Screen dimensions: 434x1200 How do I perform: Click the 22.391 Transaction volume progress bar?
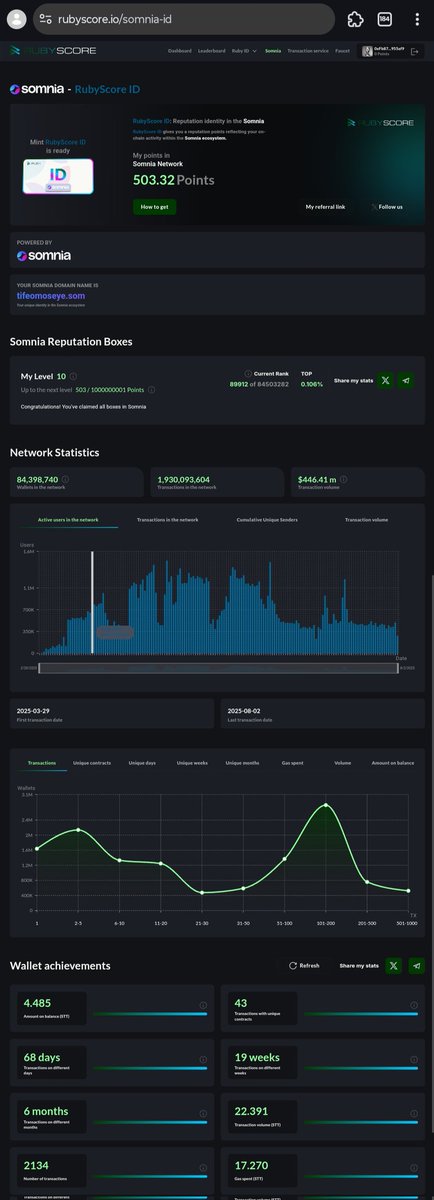(x=359, y=1122)
